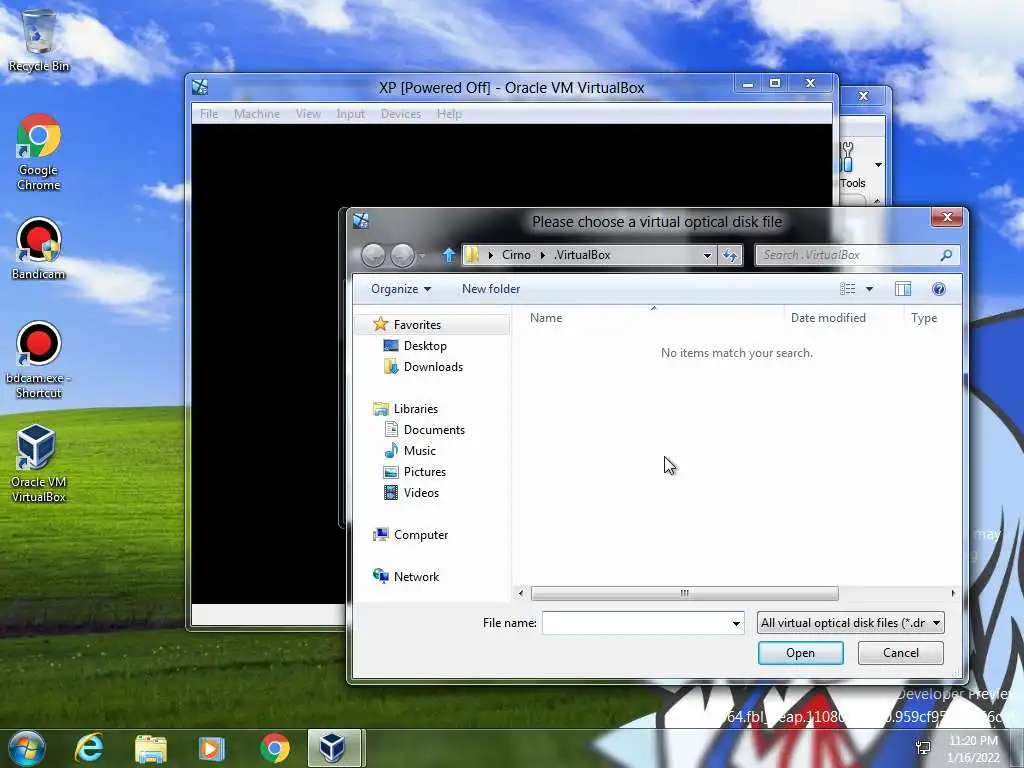Open the File menu in XP VM window
The width and height of the screenshot is (1024, 768).
(x=209, y=114)
